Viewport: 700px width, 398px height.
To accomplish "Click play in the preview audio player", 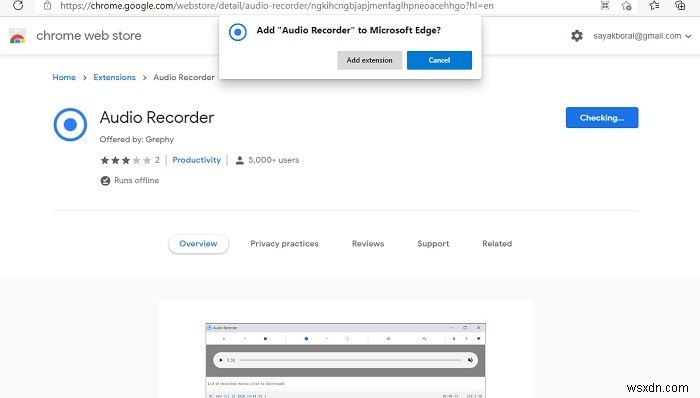I will [x=221, y=360].
